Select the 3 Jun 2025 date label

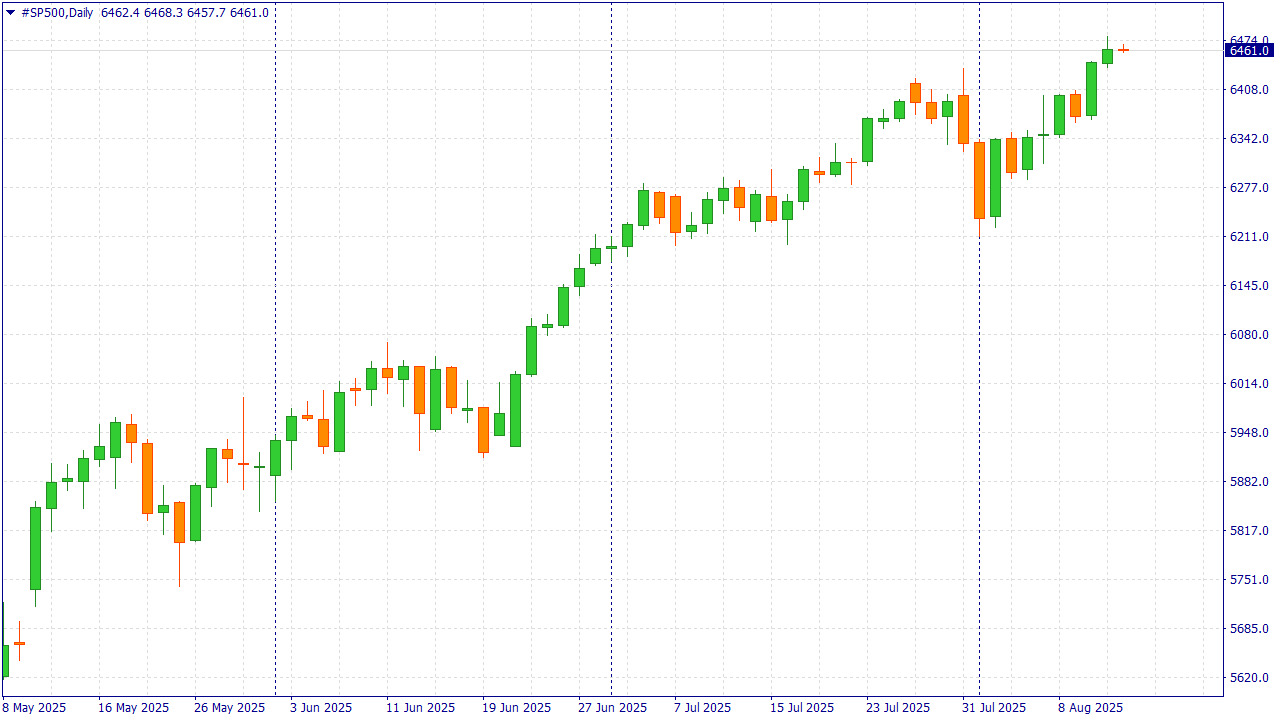pos(321,707)
